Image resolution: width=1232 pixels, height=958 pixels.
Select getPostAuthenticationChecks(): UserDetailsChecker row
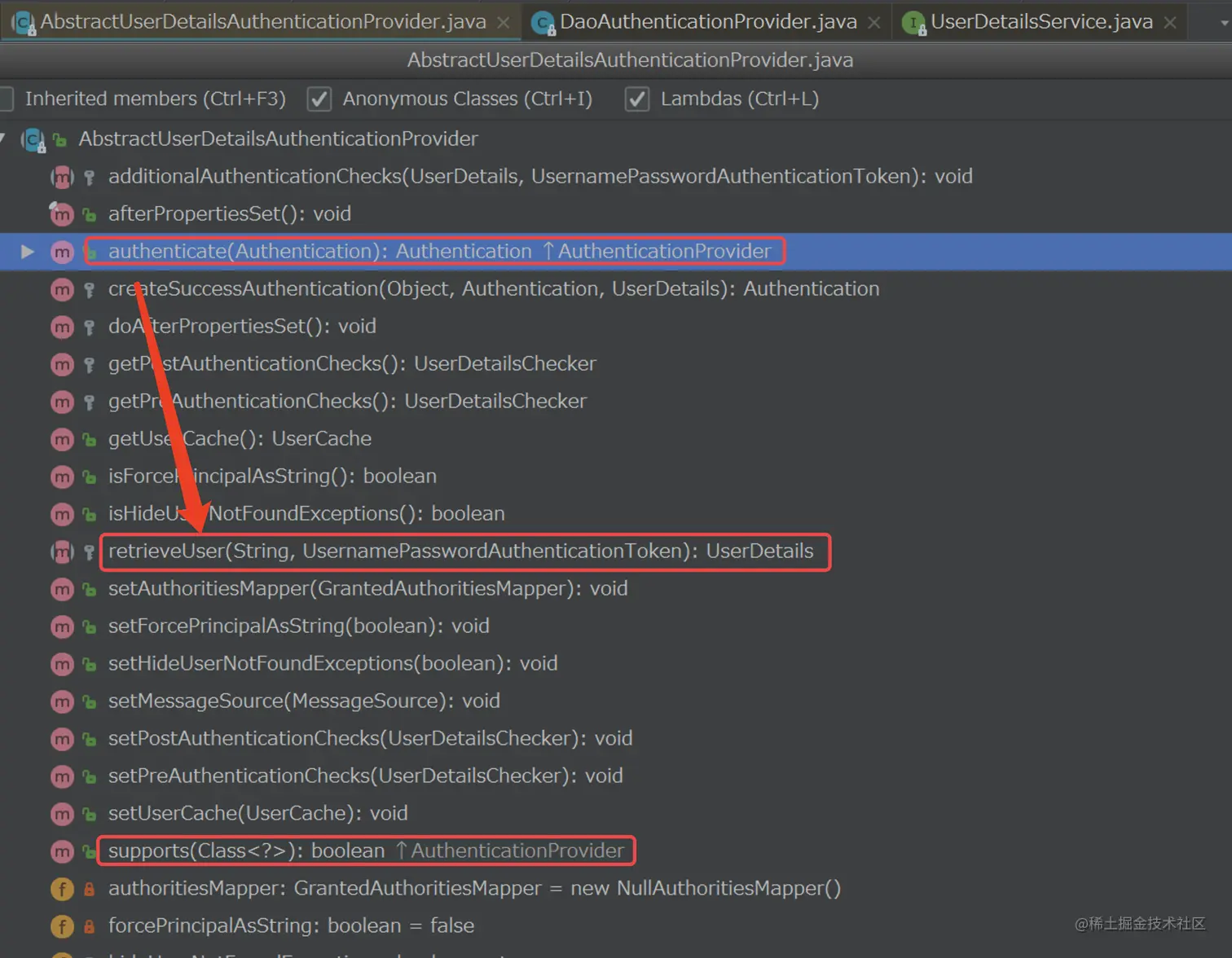click(x=616, y=364)
